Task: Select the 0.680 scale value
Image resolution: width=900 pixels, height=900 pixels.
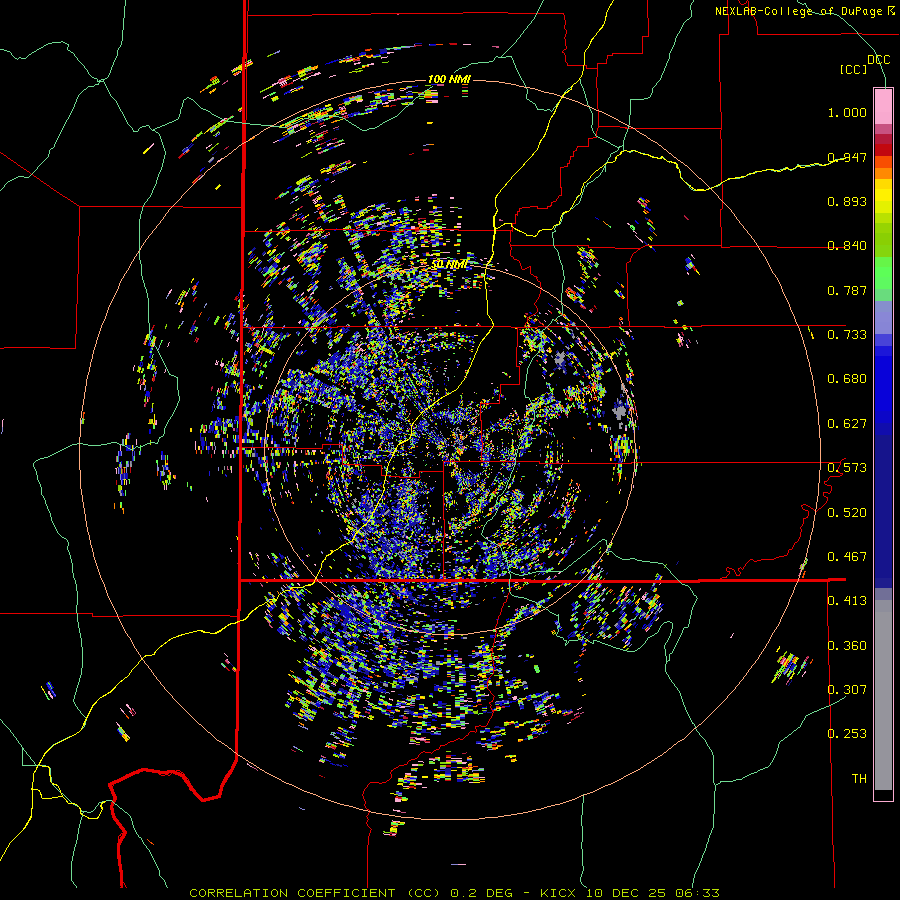Action: click(x=847, y=379)
